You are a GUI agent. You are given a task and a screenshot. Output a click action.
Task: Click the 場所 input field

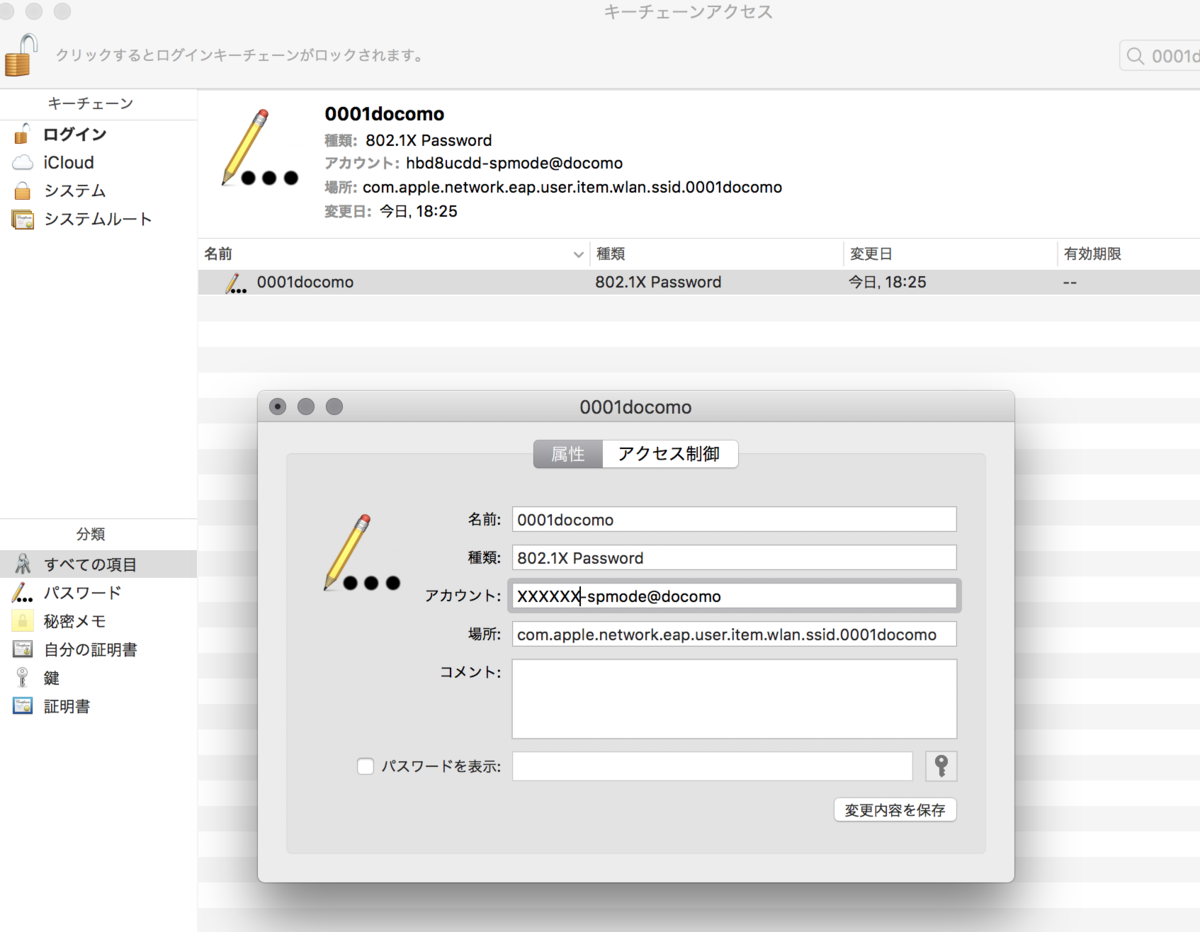point(734,634)
